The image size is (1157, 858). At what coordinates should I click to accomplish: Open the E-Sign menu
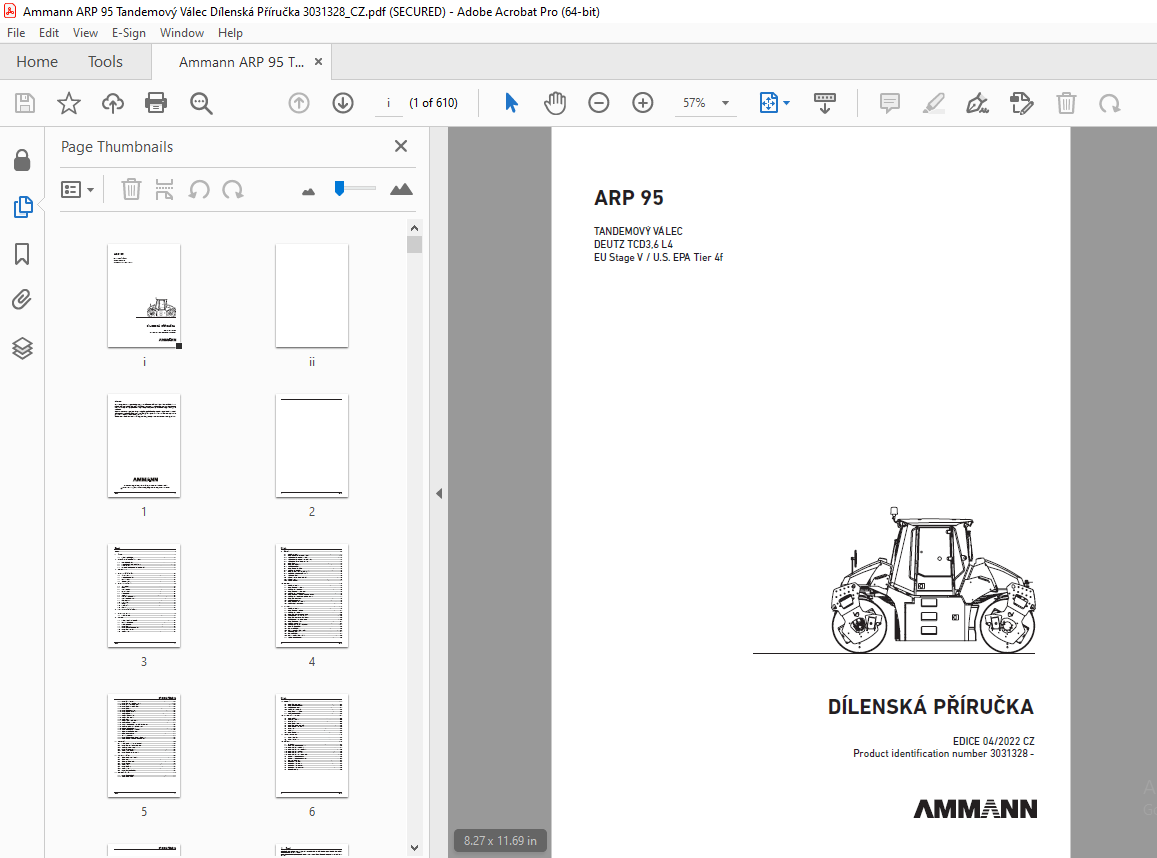point(128,32)
